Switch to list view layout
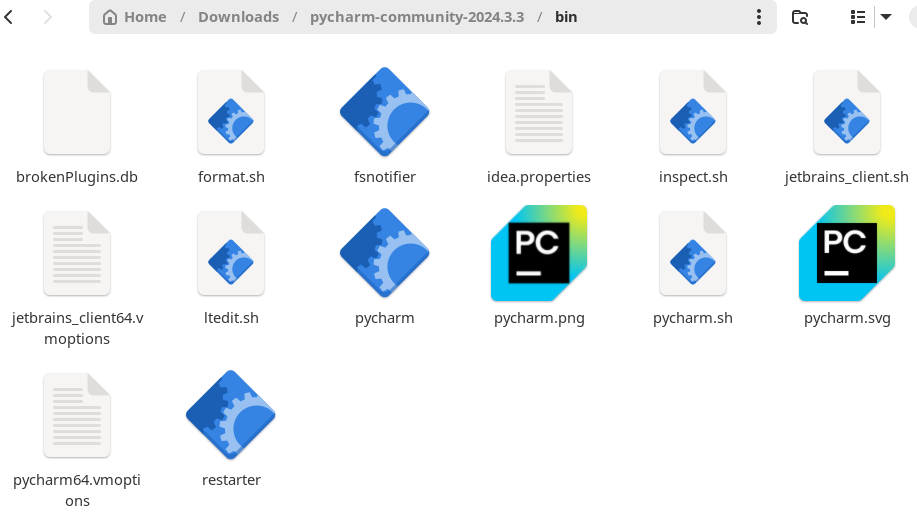The height and width of the screenshot is (523, 917). [858, 17]
